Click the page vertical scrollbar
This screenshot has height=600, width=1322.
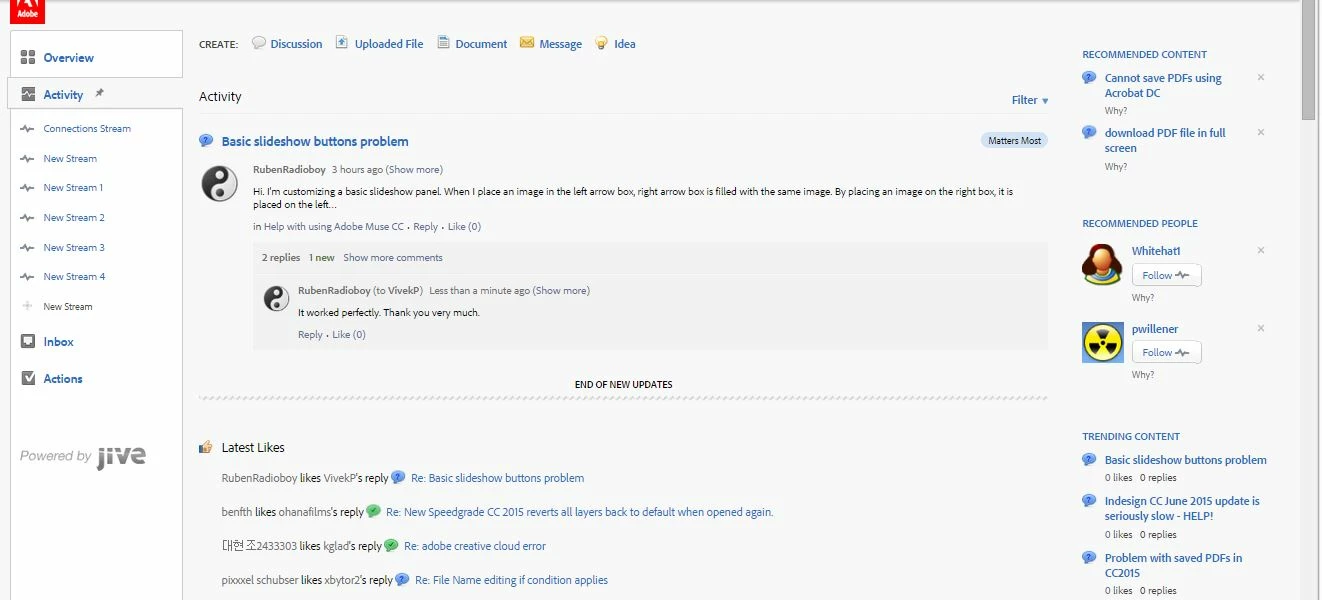pyautogui.click(x=1310, y=300)
